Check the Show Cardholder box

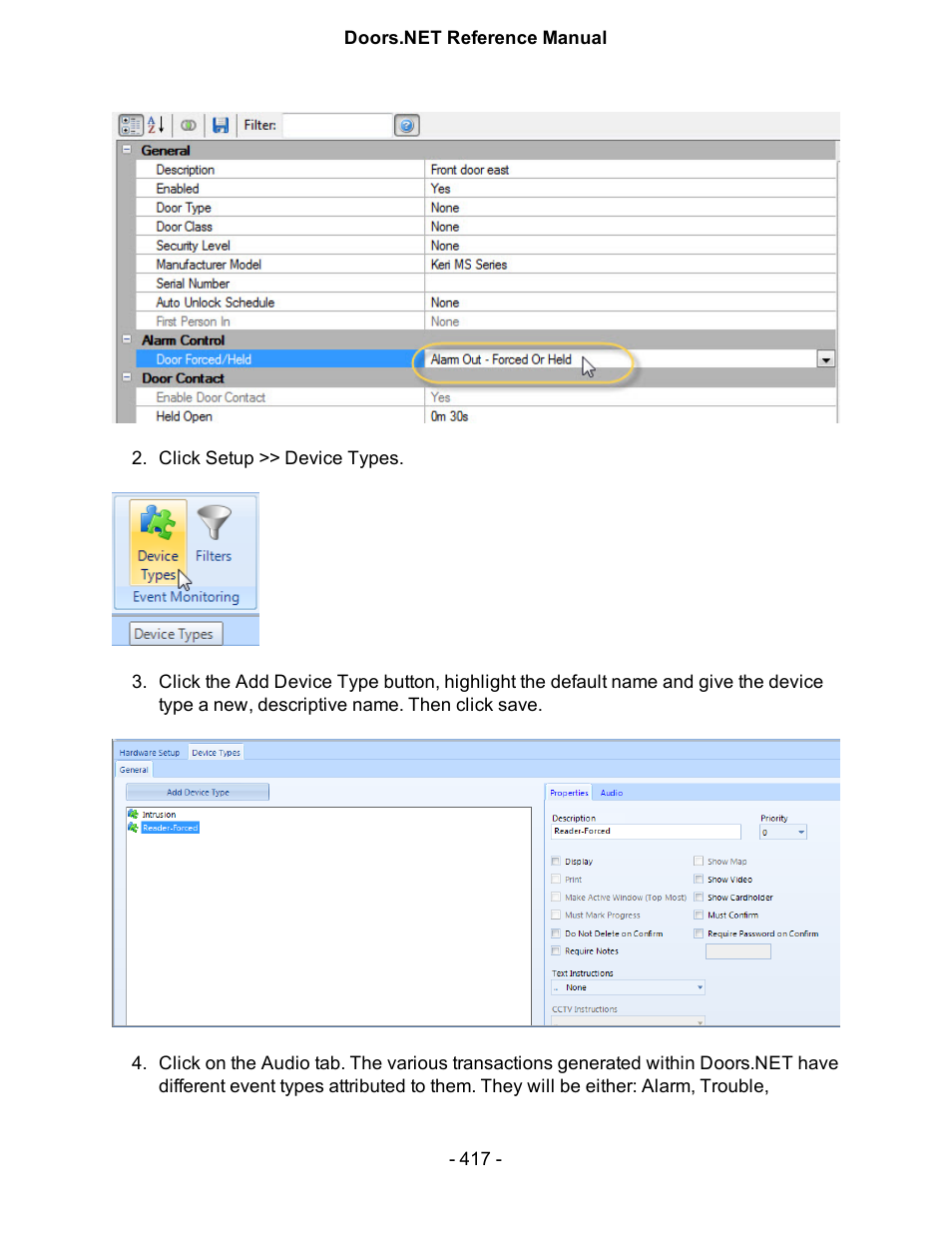coord(699,898)
